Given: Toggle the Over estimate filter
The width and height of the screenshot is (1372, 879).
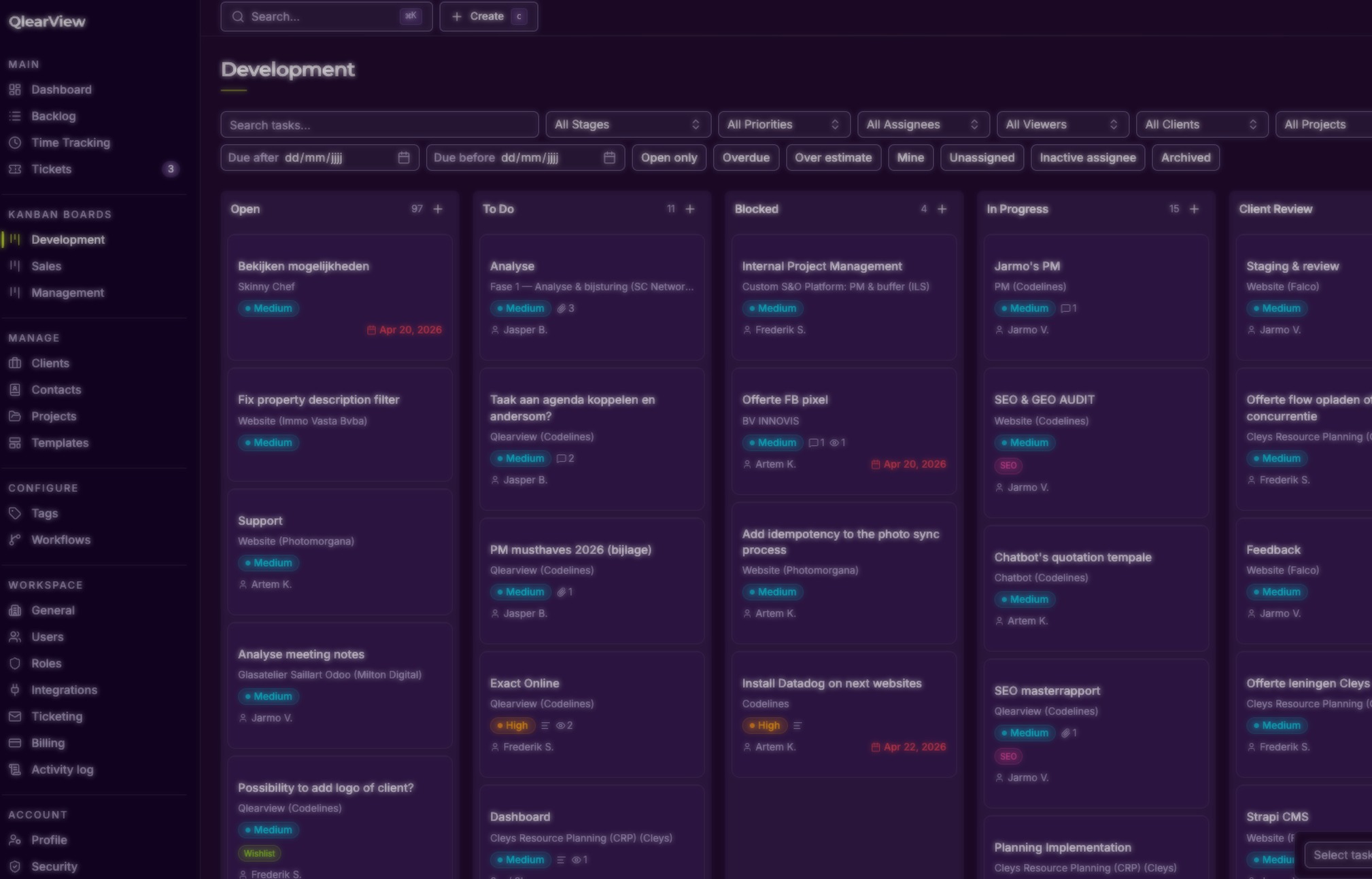Looking at the screenshot, I should (834, 158).
